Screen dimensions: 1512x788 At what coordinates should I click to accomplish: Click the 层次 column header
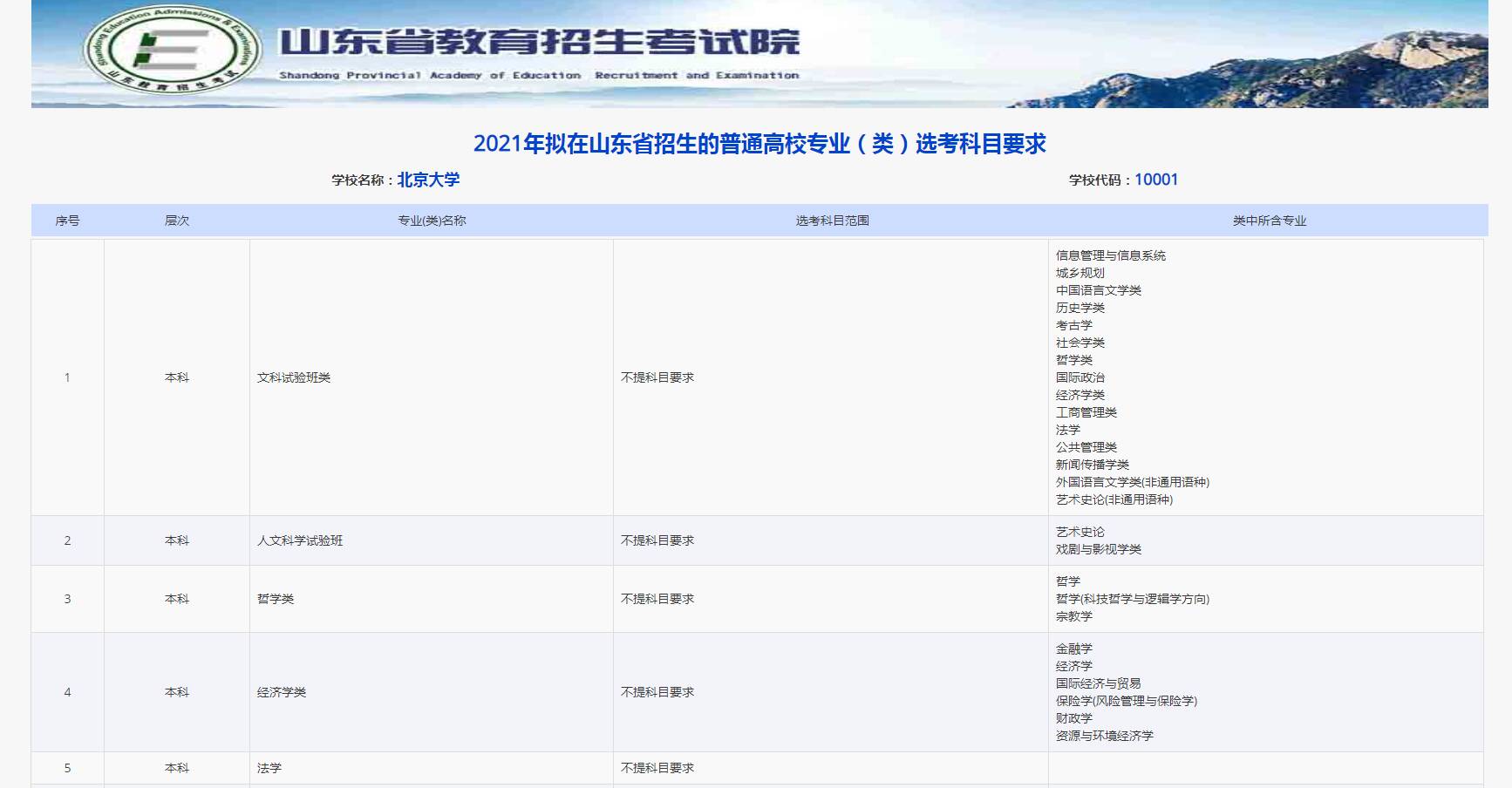(x=177, y=221)
